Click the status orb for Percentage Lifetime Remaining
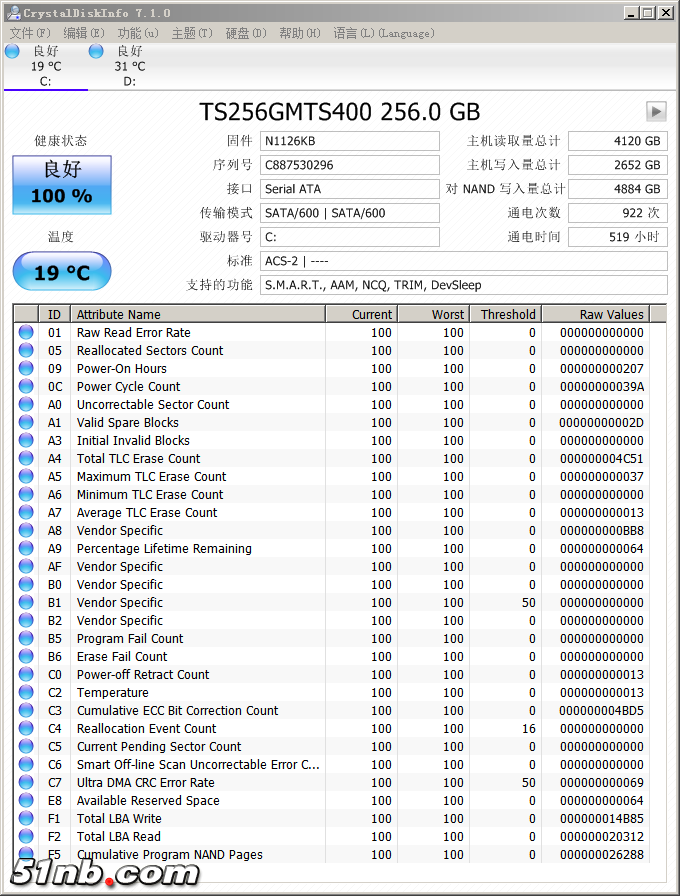 26,548
